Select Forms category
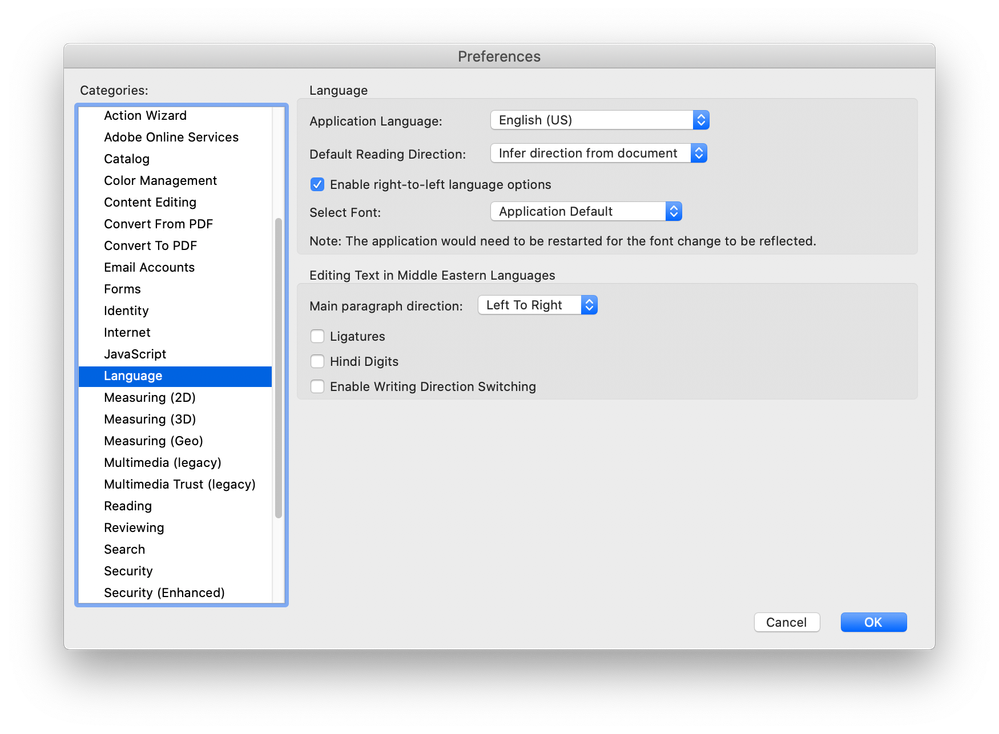This screenshot has height=734, width=999. pyautogui.click(x=175, y=289)
